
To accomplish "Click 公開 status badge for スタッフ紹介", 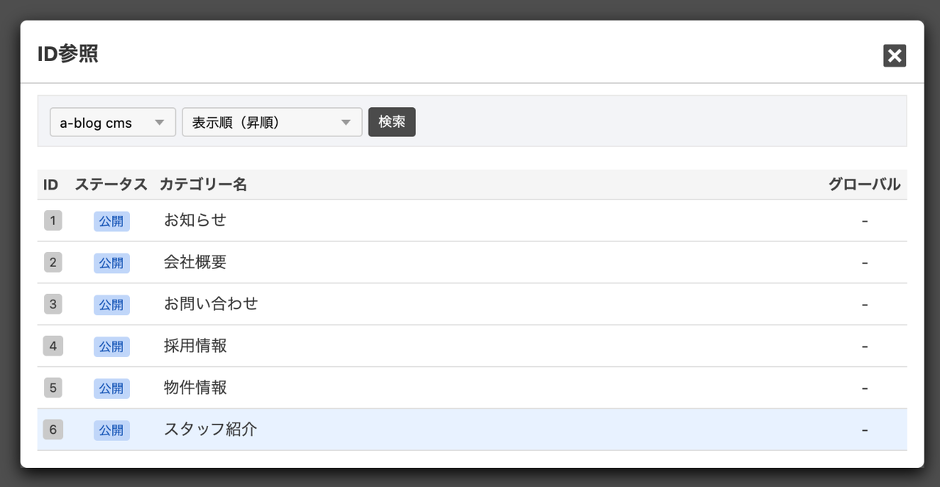I will tap(111, 431).
